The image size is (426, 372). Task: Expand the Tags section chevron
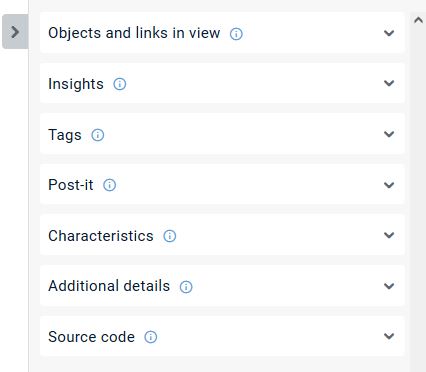point(389,134)
